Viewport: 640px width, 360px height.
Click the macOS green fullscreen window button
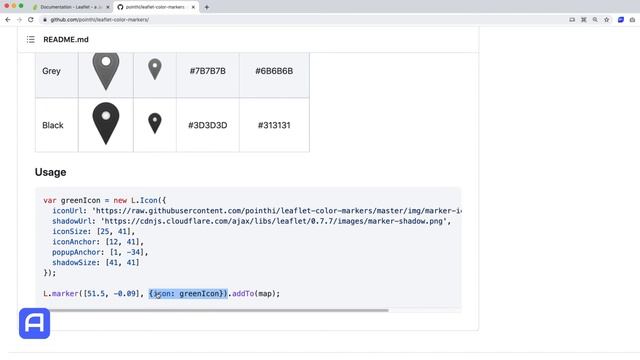(21, 6)
